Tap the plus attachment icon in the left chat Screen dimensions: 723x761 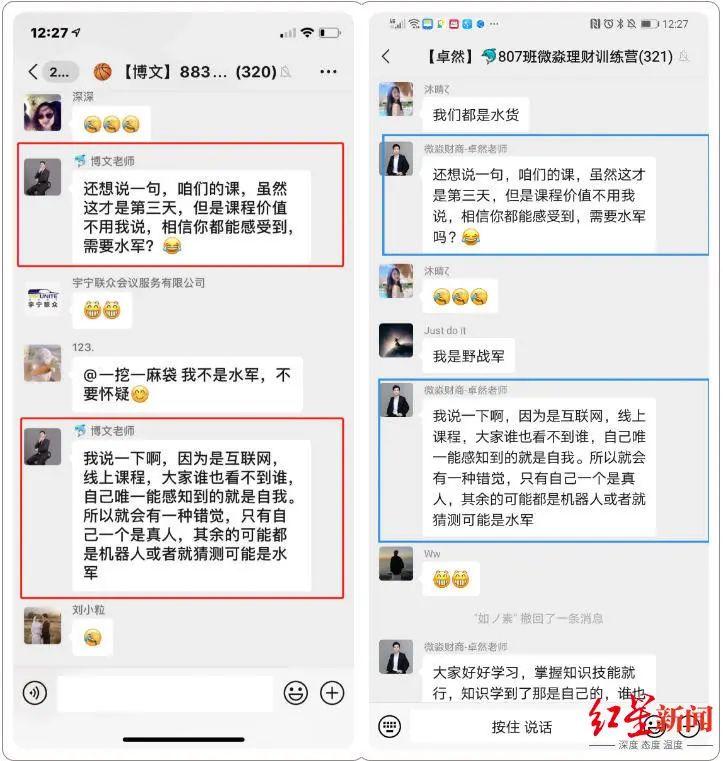click(x=332, y=693)
